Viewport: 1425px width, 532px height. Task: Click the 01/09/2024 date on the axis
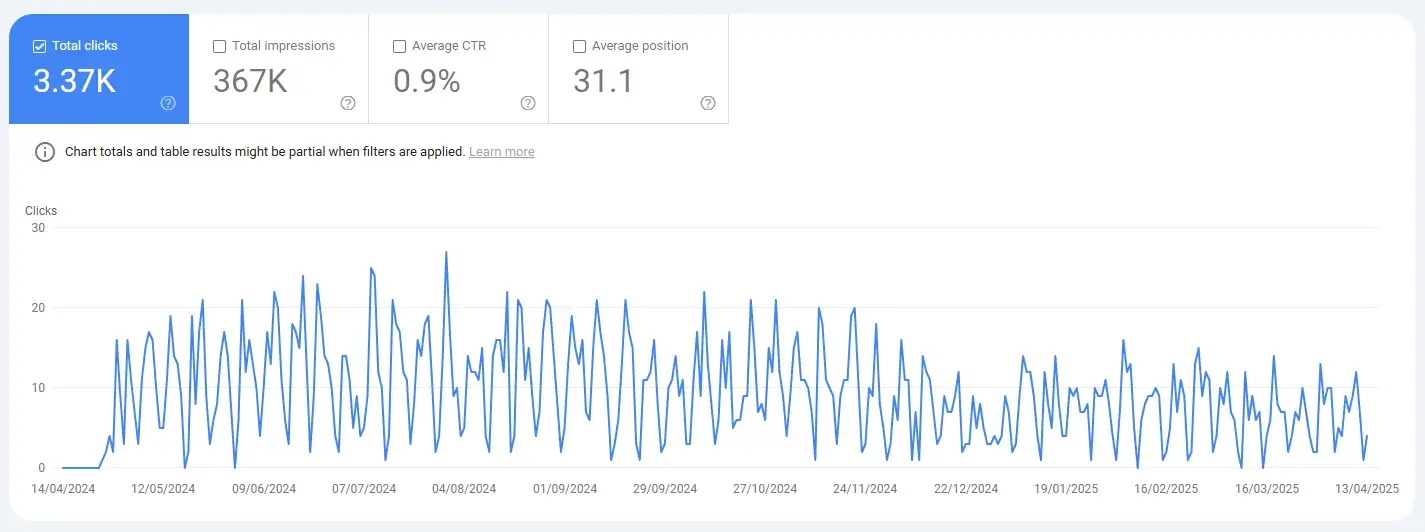tap(565, 489)
